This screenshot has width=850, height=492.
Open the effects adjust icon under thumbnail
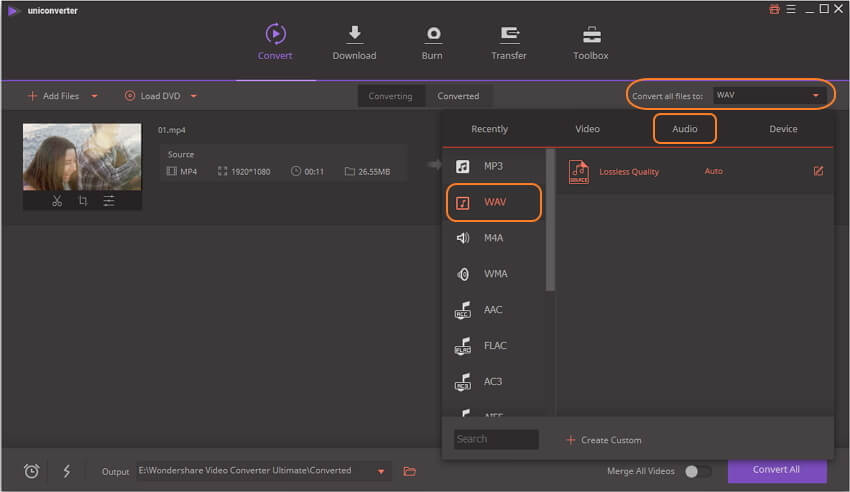109,201
